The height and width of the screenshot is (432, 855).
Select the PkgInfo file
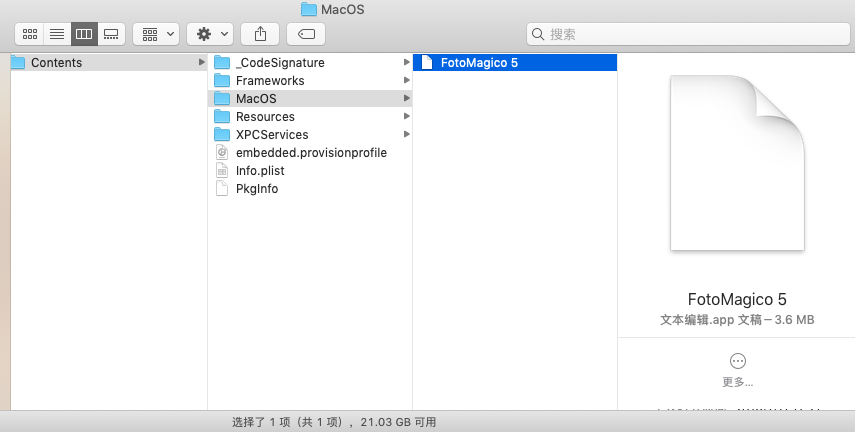click(x=310, y=188)
